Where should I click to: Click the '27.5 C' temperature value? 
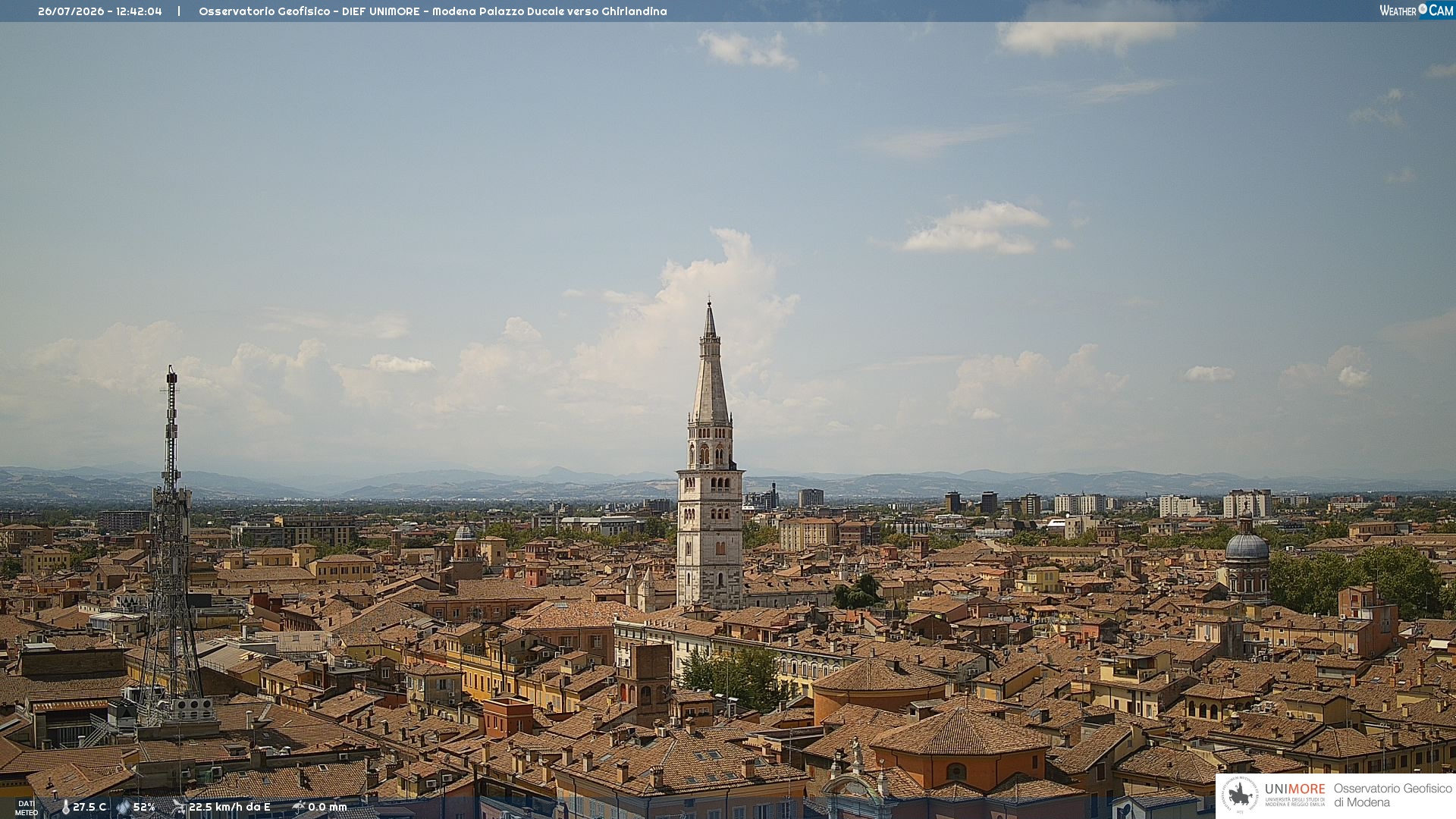point(89,808)
